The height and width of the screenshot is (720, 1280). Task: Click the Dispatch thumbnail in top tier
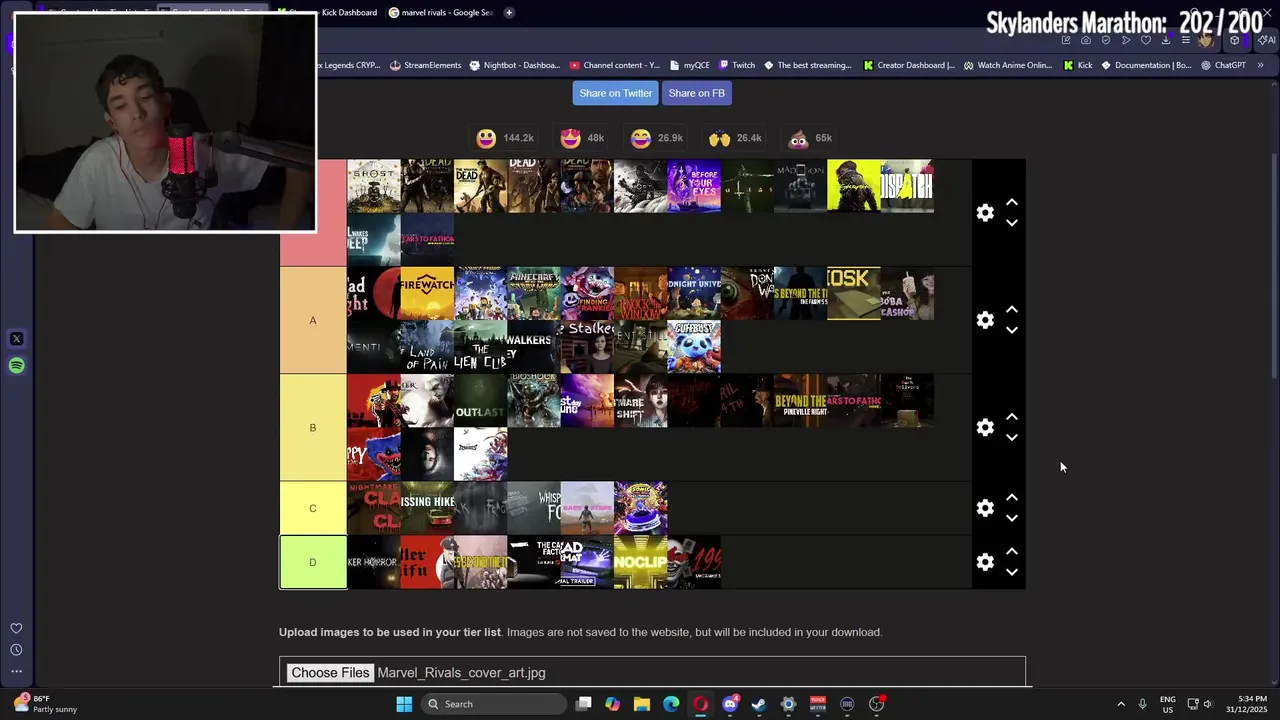coord(907,186)
